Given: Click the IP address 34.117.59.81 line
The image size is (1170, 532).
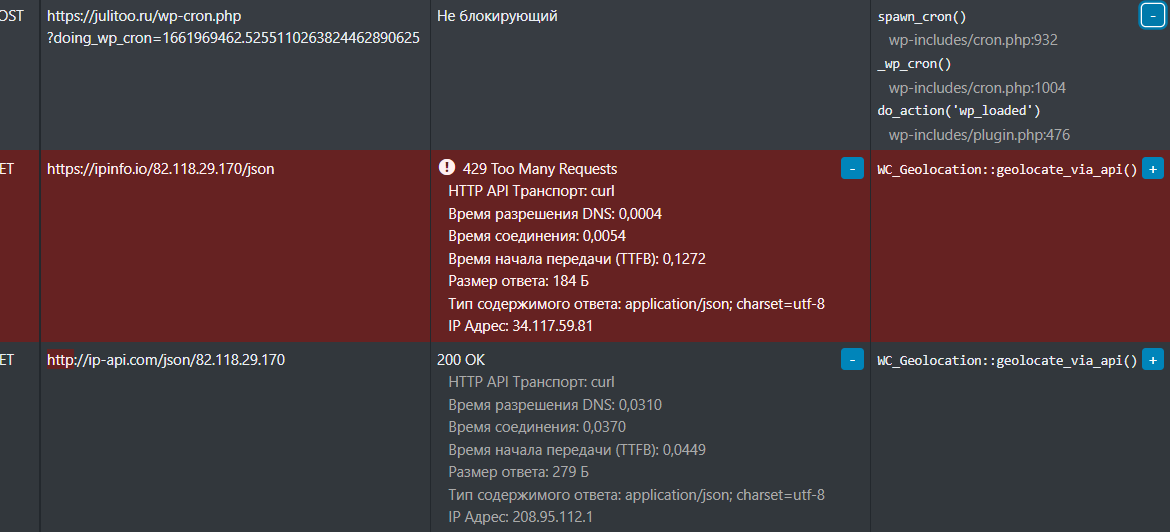Looking at the screenshot, I should point(520,326).
